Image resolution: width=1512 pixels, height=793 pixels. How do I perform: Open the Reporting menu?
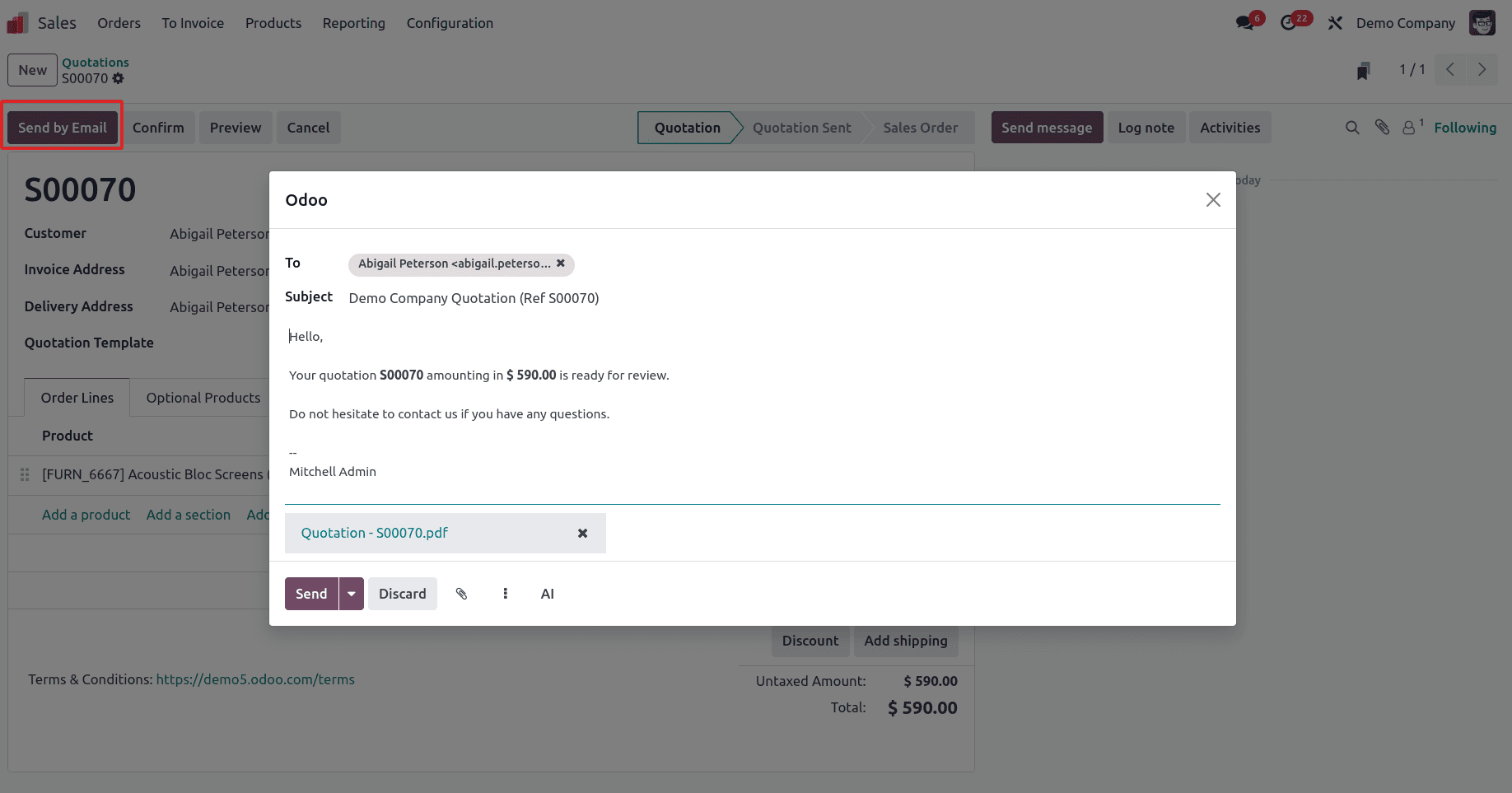click(x=354, y=23)
